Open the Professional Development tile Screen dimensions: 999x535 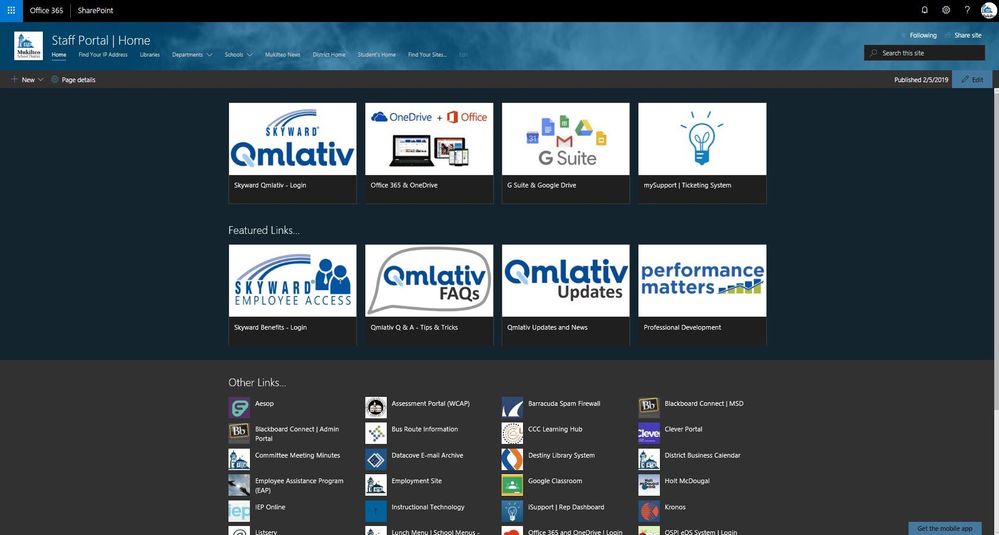[x=702, y=295]
